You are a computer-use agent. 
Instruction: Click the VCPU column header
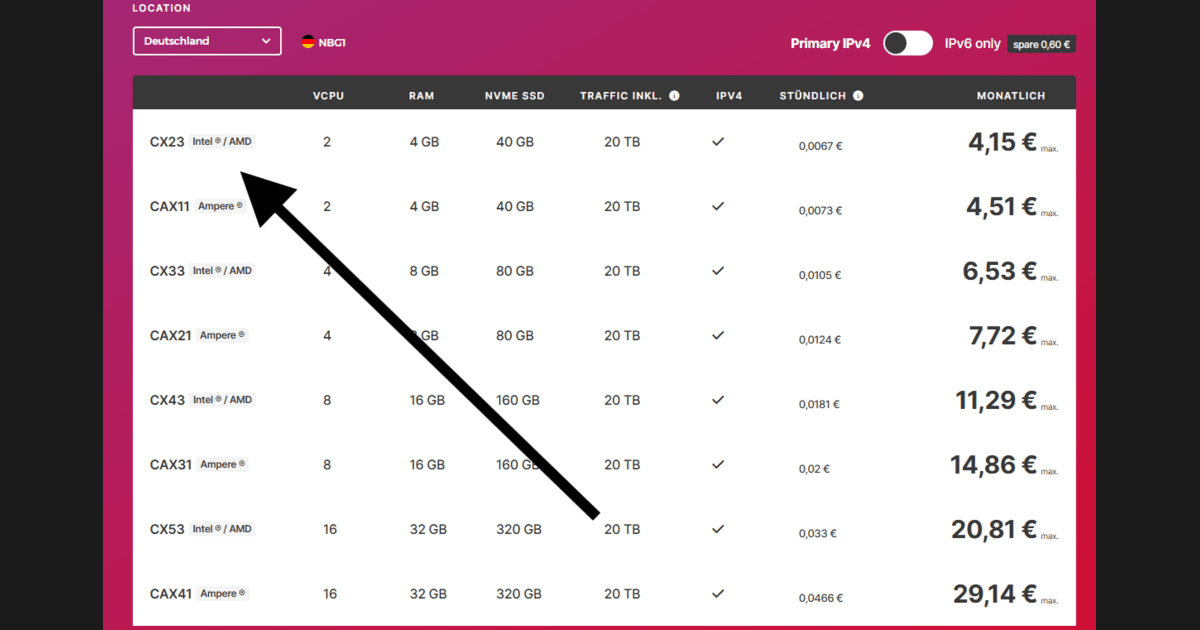(x=328, y=96)
